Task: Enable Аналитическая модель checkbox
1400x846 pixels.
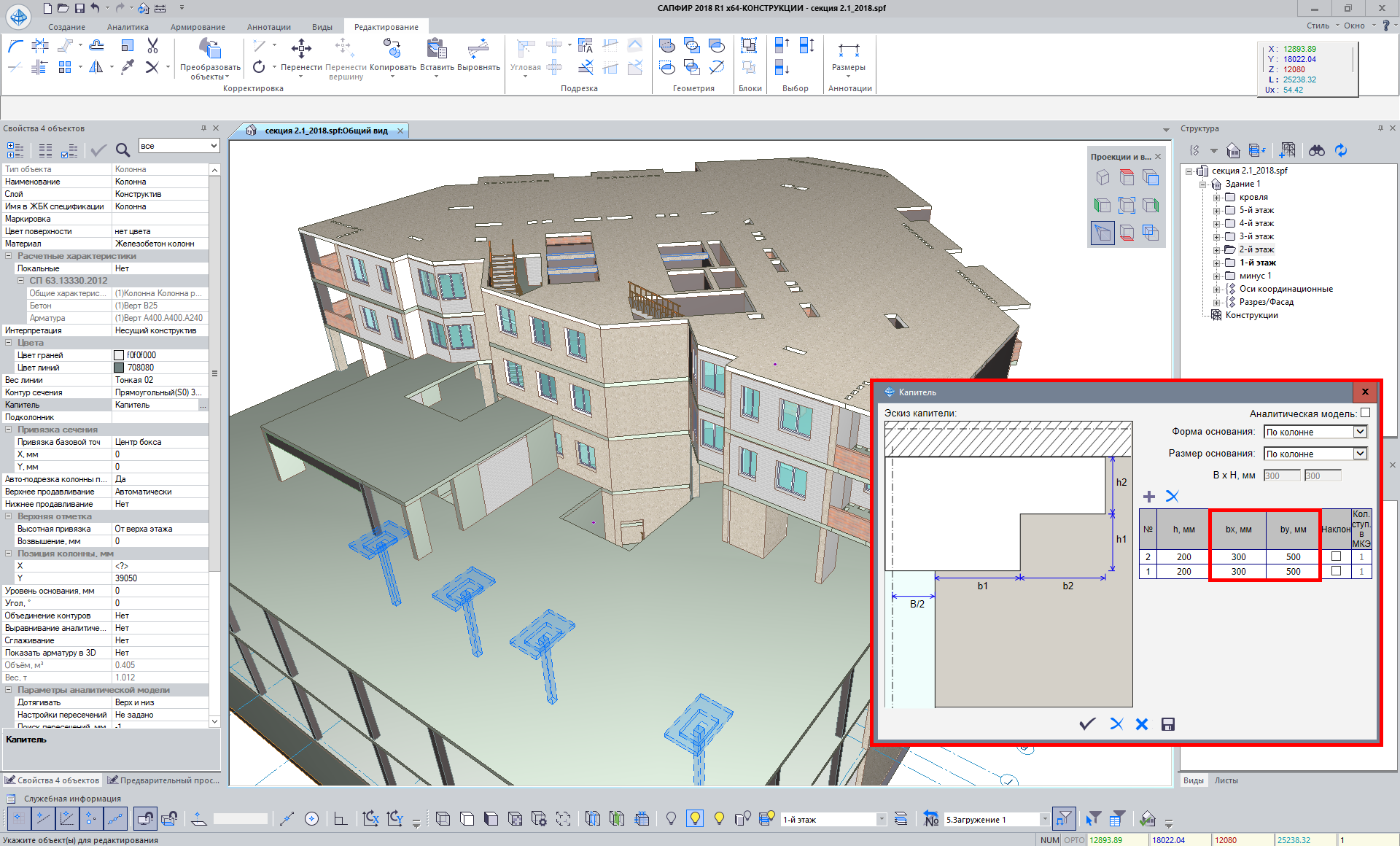Action: coord(1365,413)
